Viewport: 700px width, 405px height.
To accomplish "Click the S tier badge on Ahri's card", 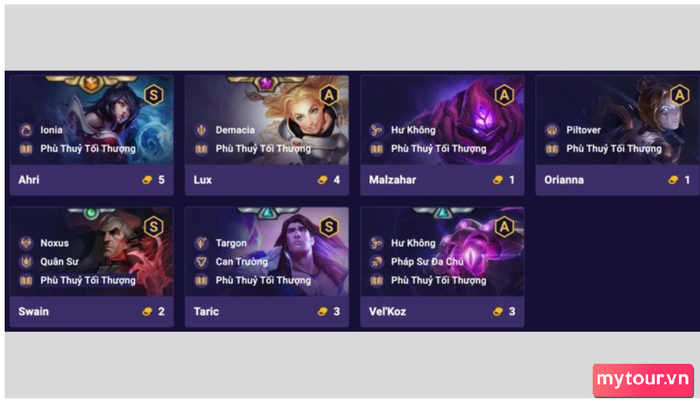I will coord(154,95).
